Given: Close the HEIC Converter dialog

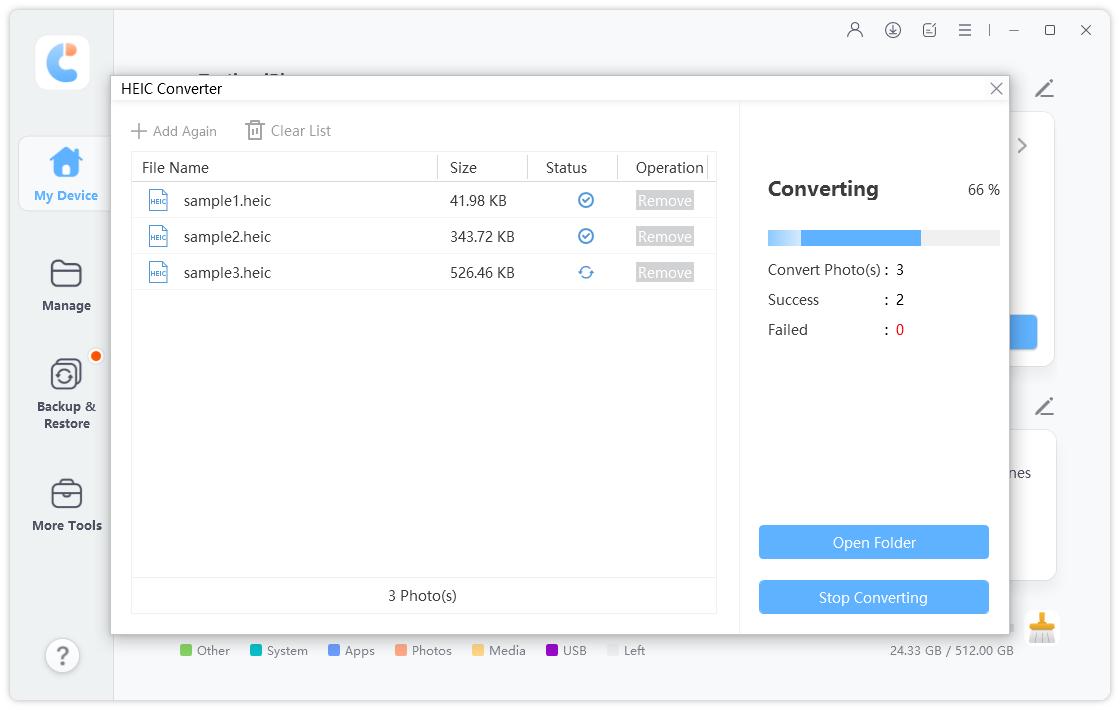Looking at the screenshot, I should pos(996,89).
